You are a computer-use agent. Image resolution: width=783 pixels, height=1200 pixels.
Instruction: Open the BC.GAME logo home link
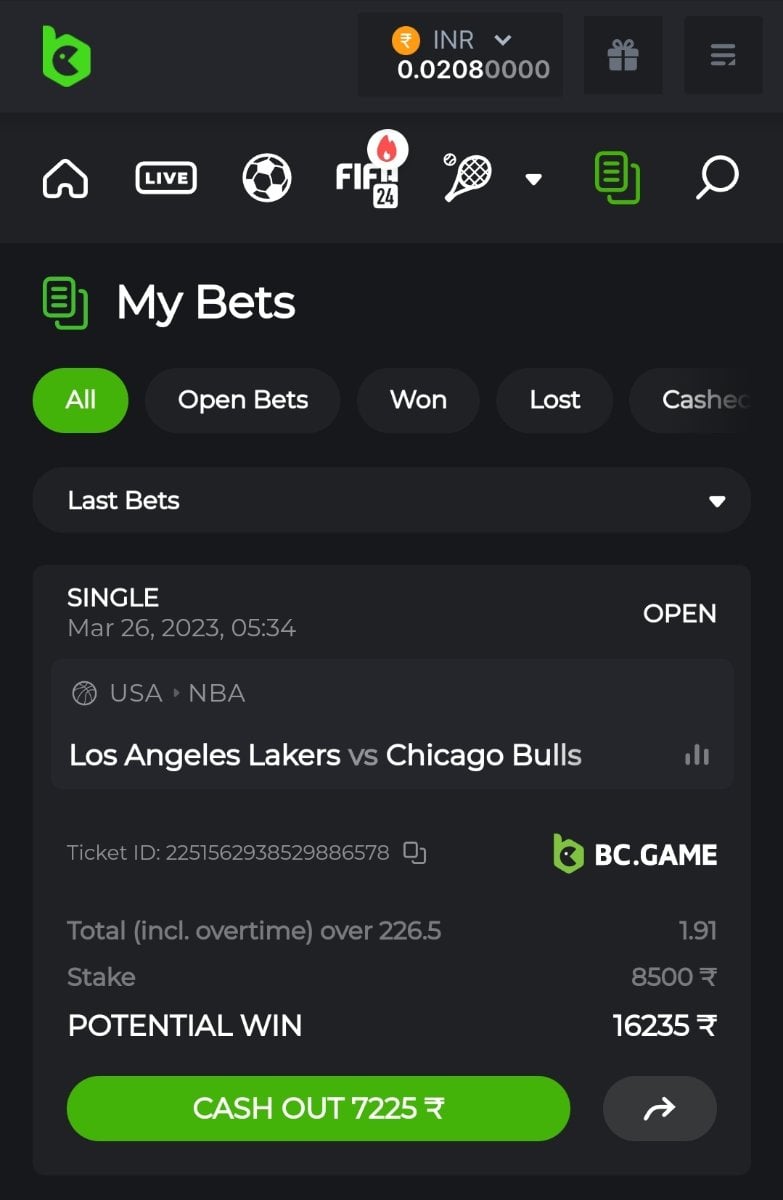(x=66, y=55)
